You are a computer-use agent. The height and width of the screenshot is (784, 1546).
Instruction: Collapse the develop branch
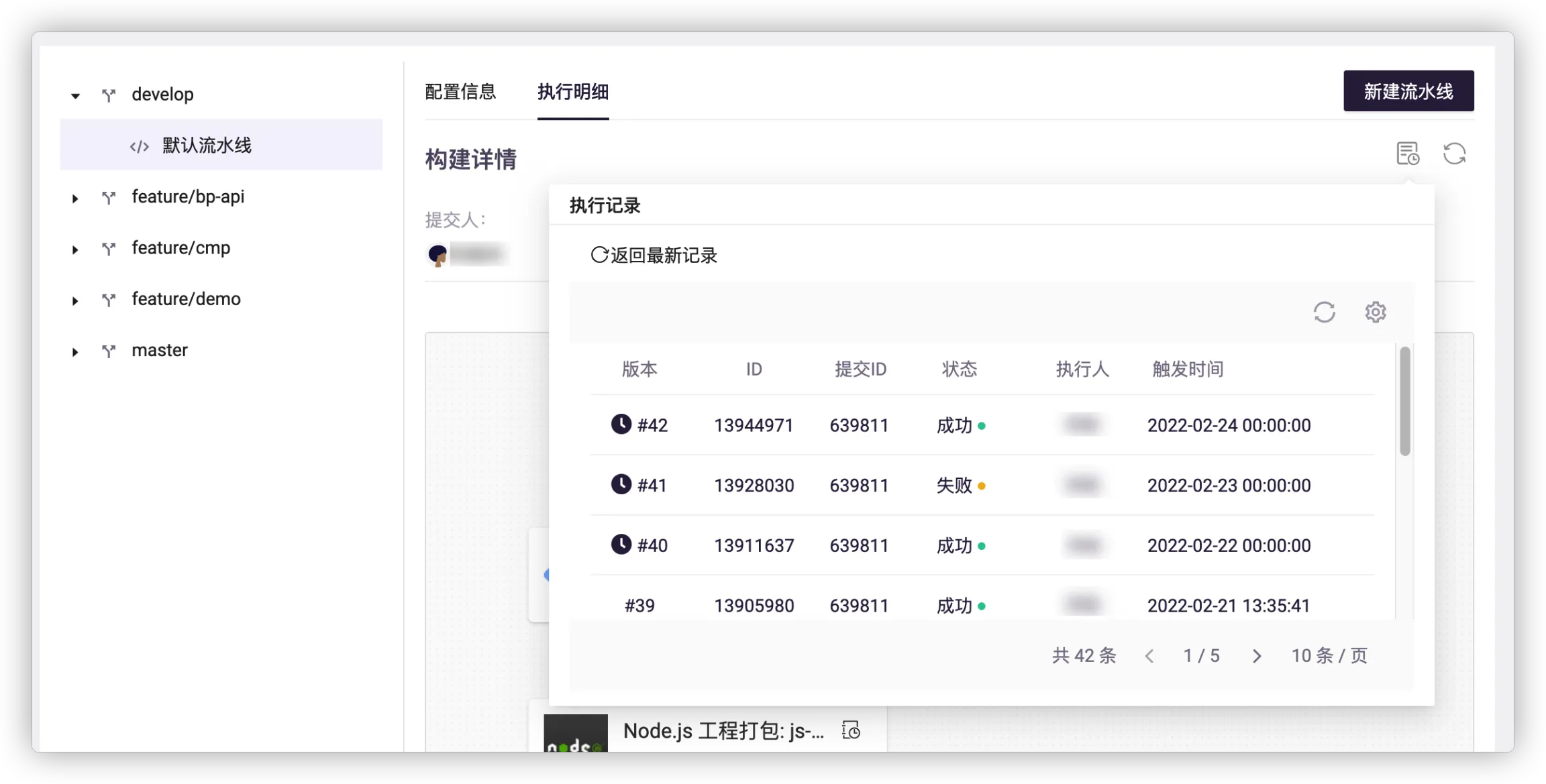pos(75,96)
